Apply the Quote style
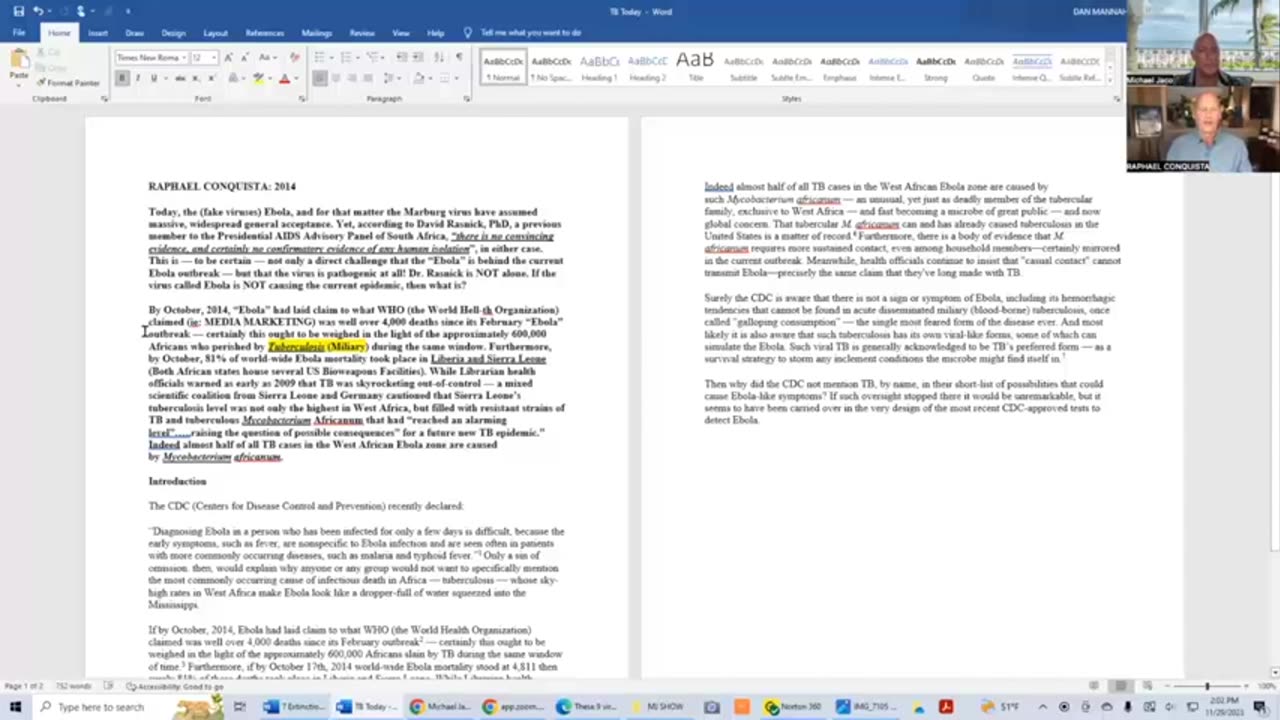Viewport: 1280px width, 720px height. click(983, 66)
